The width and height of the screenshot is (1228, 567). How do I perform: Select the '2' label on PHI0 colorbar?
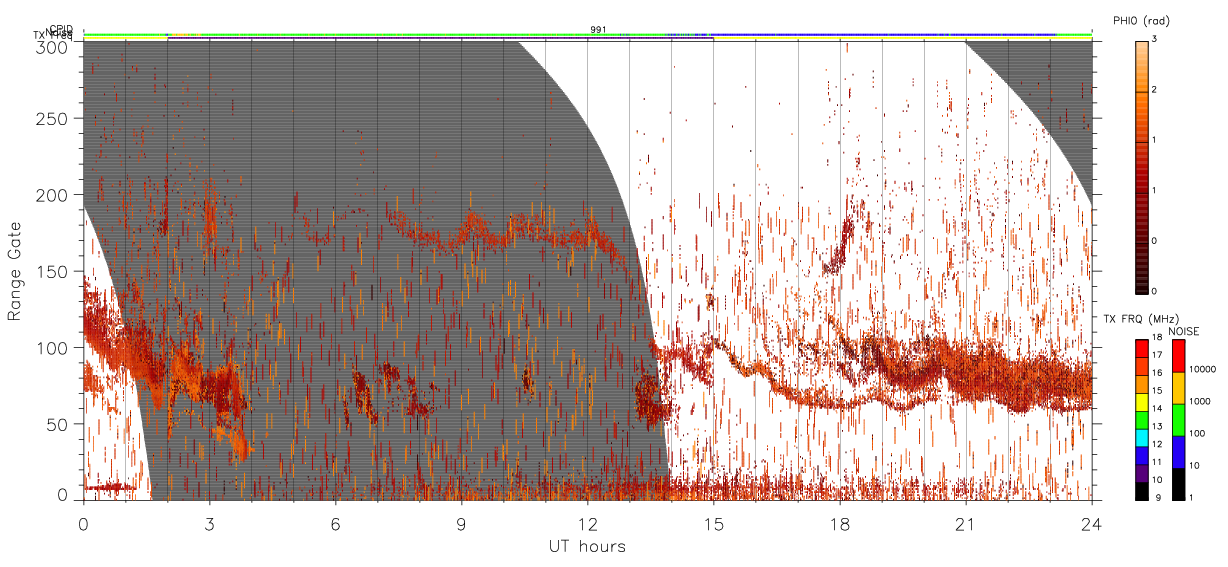click(x=1156, y=92)
